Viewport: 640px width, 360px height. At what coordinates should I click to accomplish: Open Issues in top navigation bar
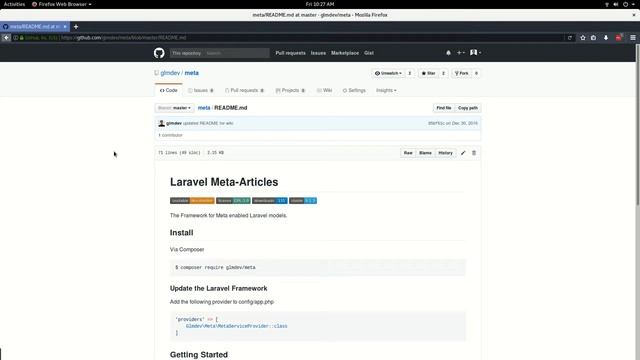pyautogui.click(x=318, y=53)
